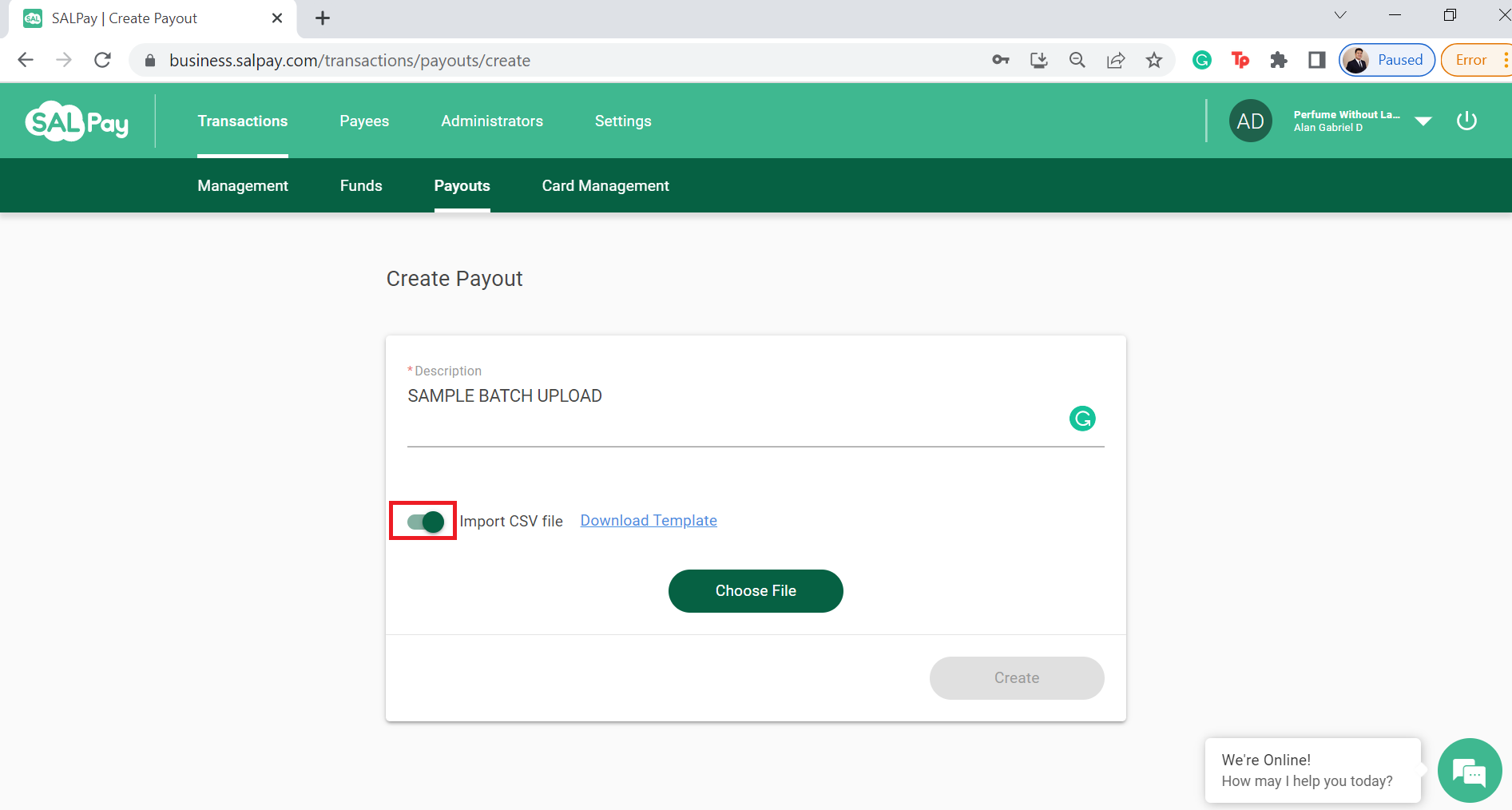Image resolution: width=1512 pixels, height=810 pixels.
Task: Select the Payouts tab
Action: point(462,185)
